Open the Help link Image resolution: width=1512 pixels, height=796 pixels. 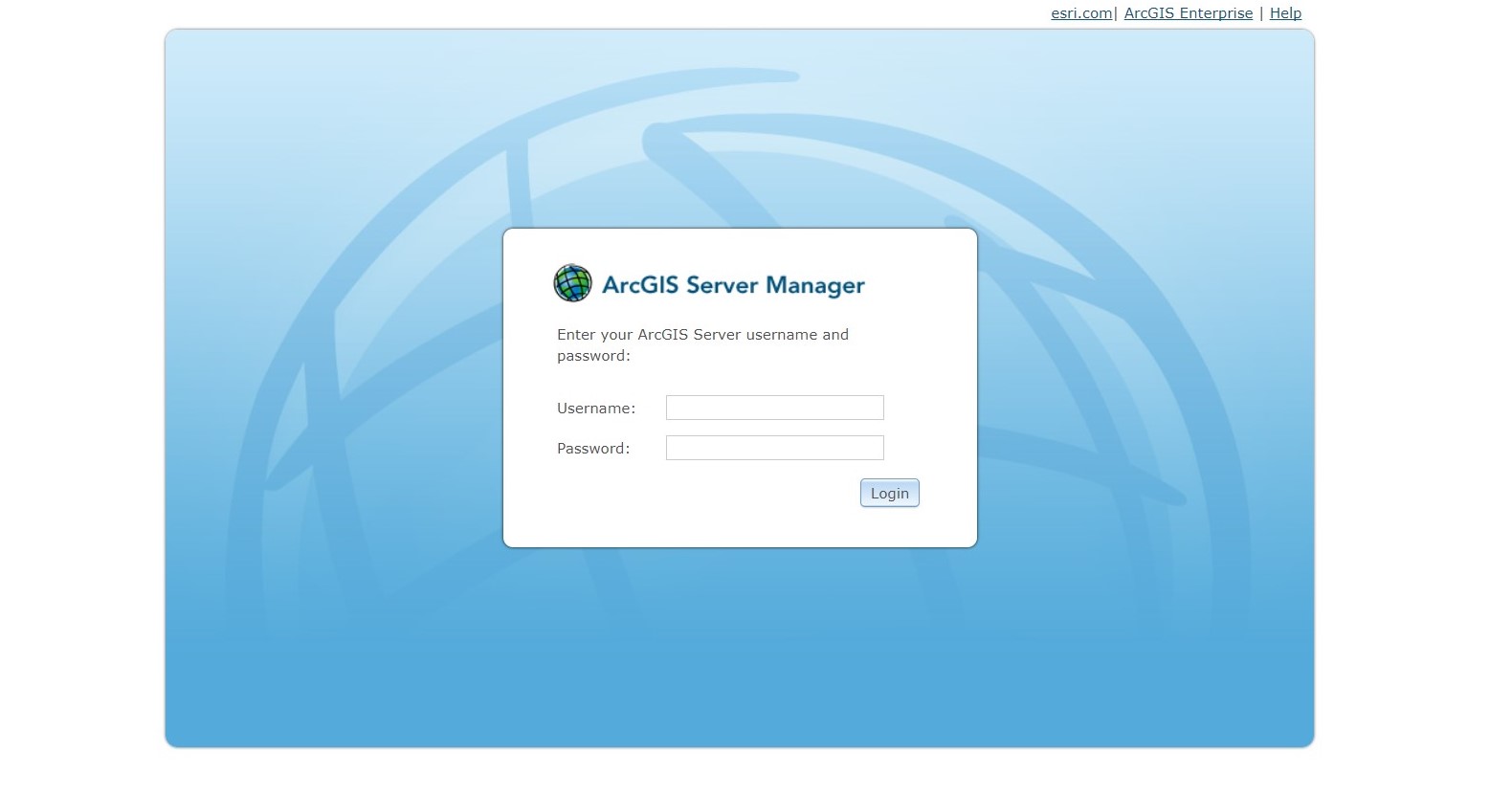1285,13
